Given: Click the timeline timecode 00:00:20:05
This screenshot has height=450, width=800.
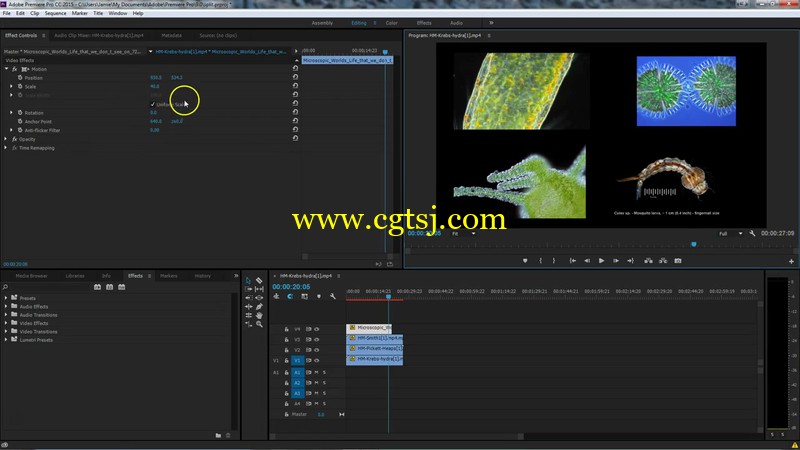Looking at the screenshot, I should 291,287.
